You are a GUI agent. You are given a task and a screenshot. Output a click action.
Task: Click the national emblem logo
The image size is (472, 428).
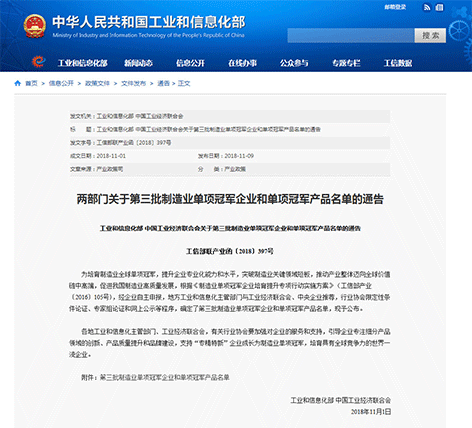tap(35, 26)
